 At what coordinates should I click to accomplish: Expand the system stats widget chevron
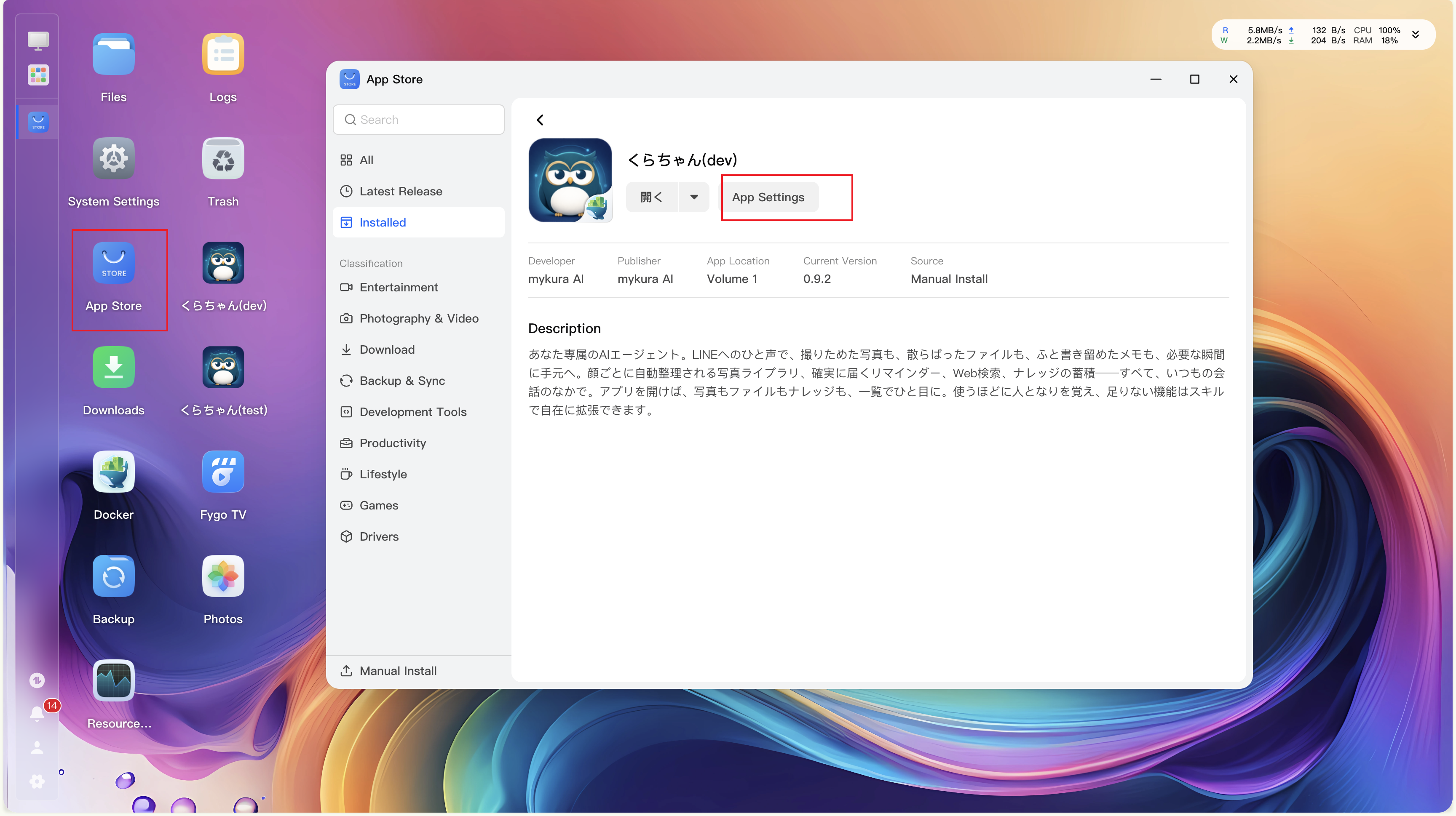[1416, 35]
